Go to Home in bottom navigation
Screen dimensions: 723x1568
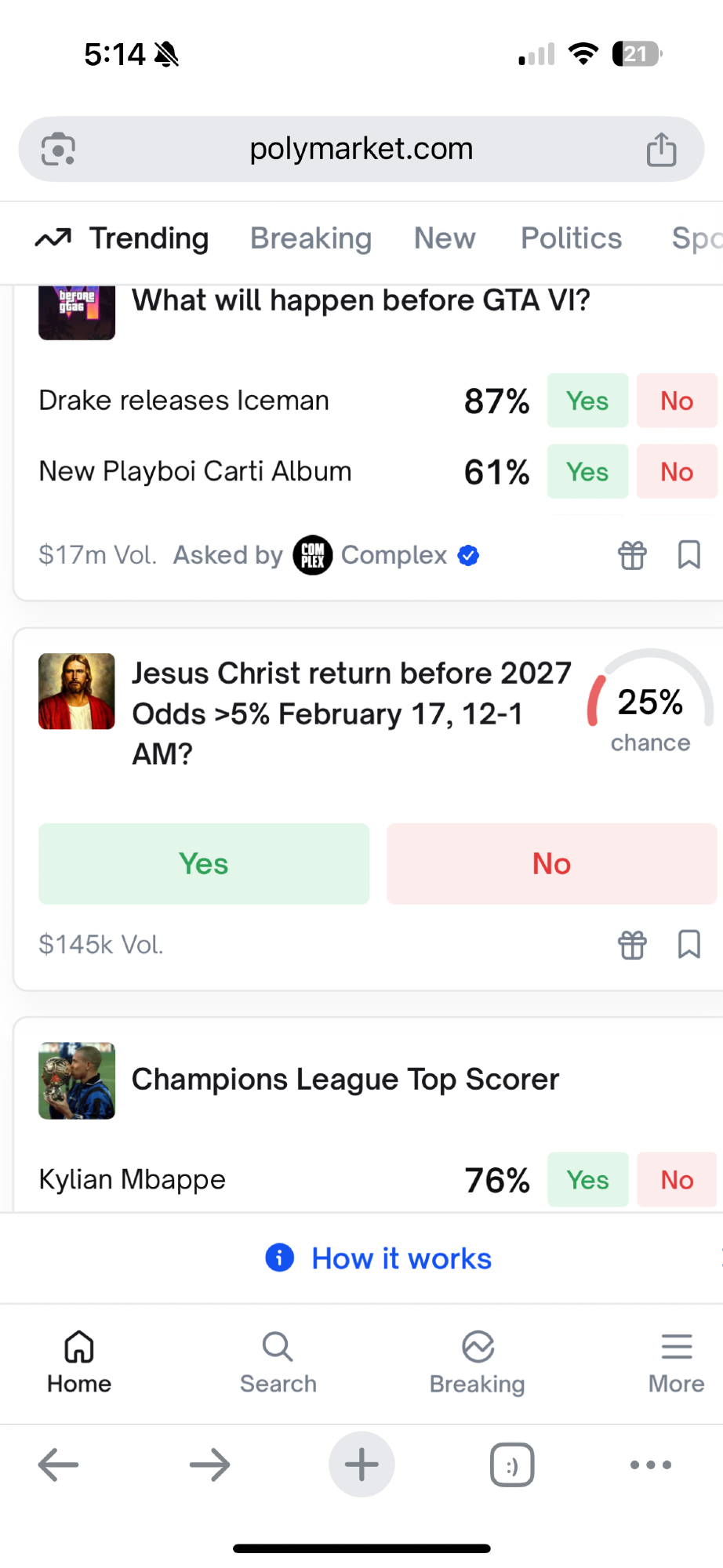click(x=79, y=1363)
